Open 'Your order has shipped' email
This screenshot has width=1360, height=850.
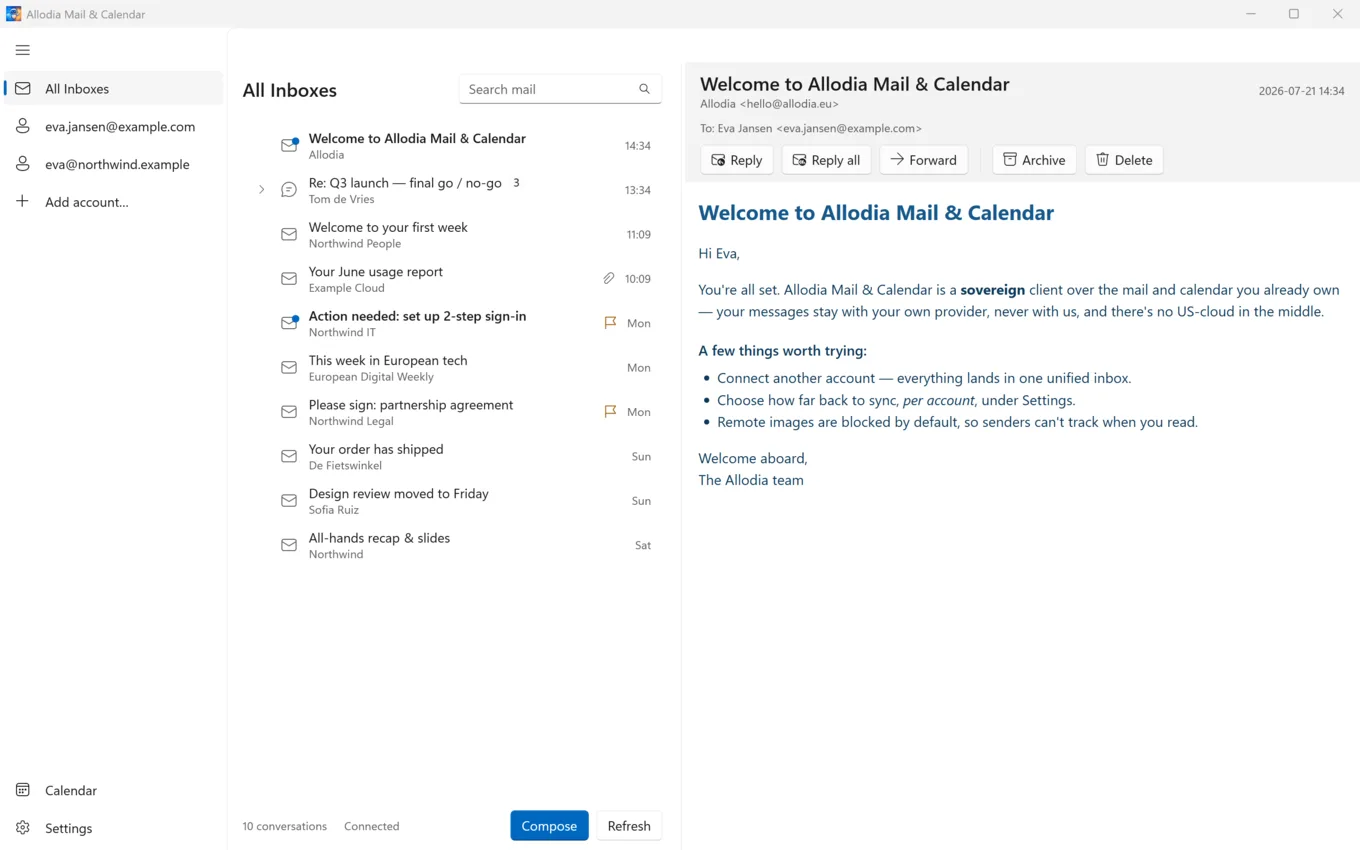pos(453,456)
